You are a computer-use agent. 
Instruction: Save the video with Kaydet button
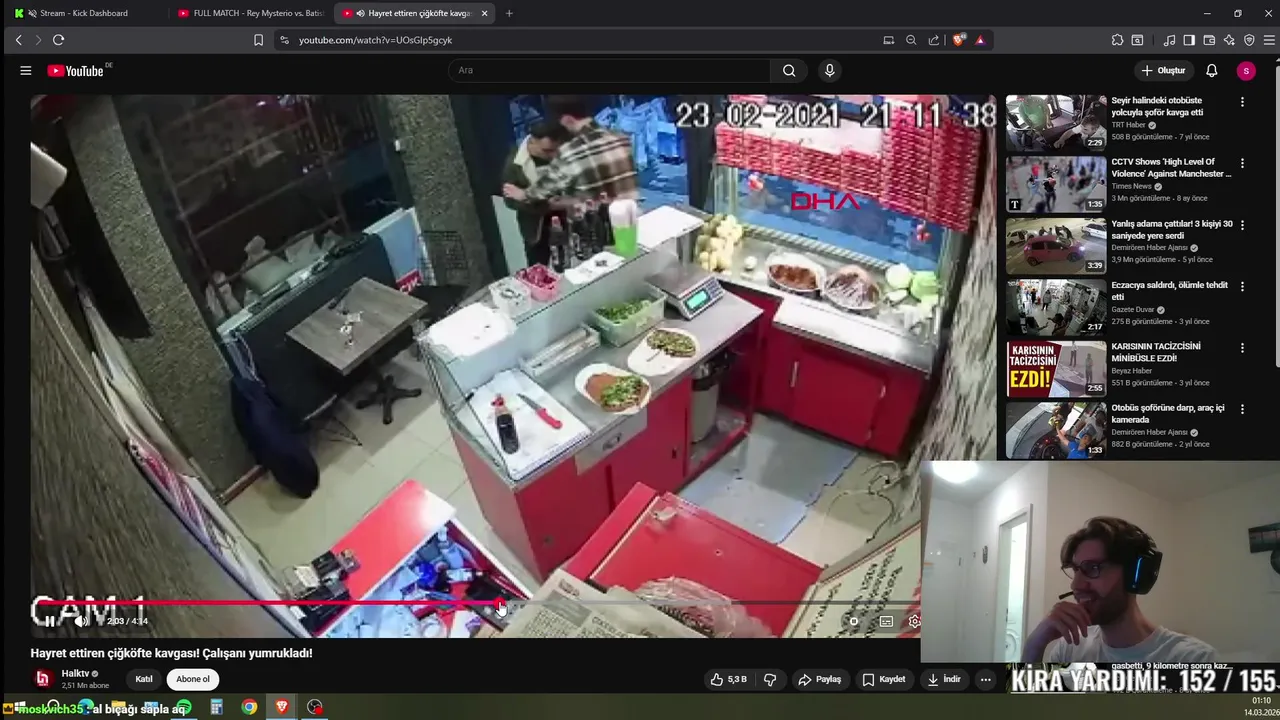pyautogui.click(x=883, y=679)
